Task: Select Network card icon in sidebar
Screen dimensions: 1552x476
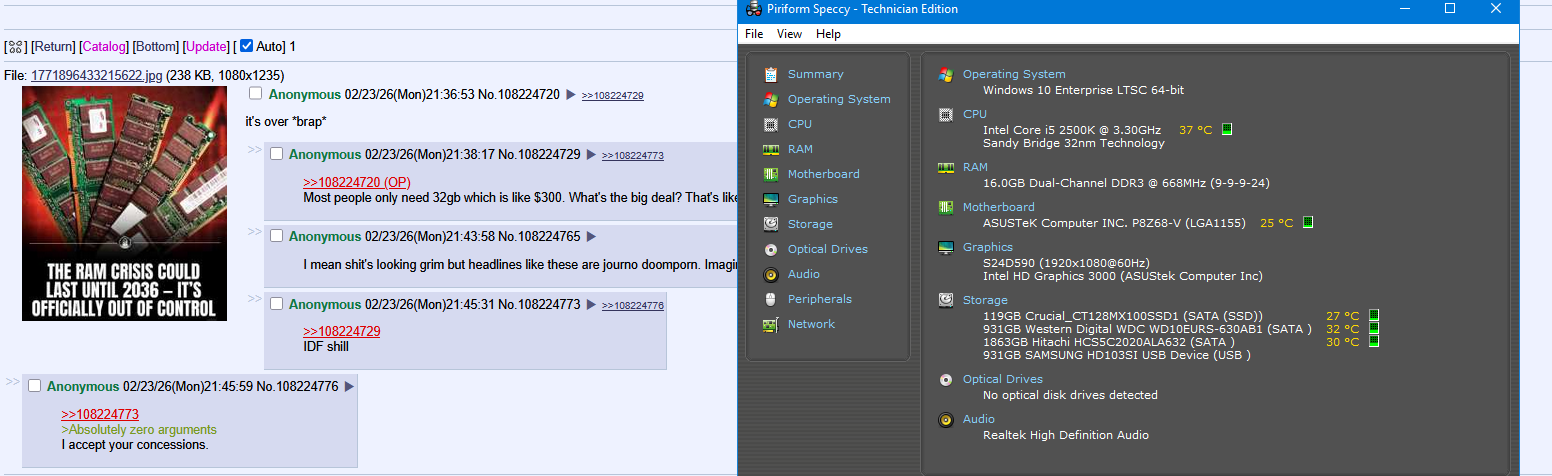Action: [x=770, y=324]
